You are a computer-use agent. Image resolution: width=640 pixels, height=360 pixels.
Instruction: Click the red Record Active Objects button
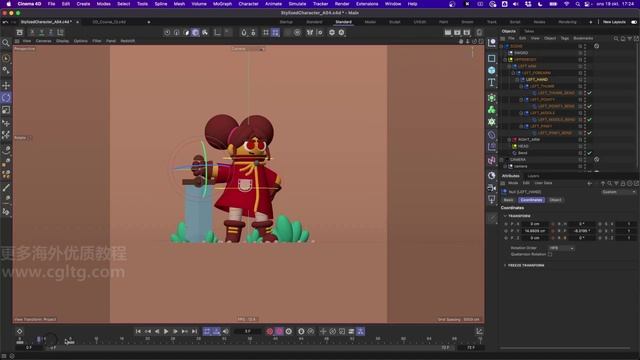pos(270,331)
